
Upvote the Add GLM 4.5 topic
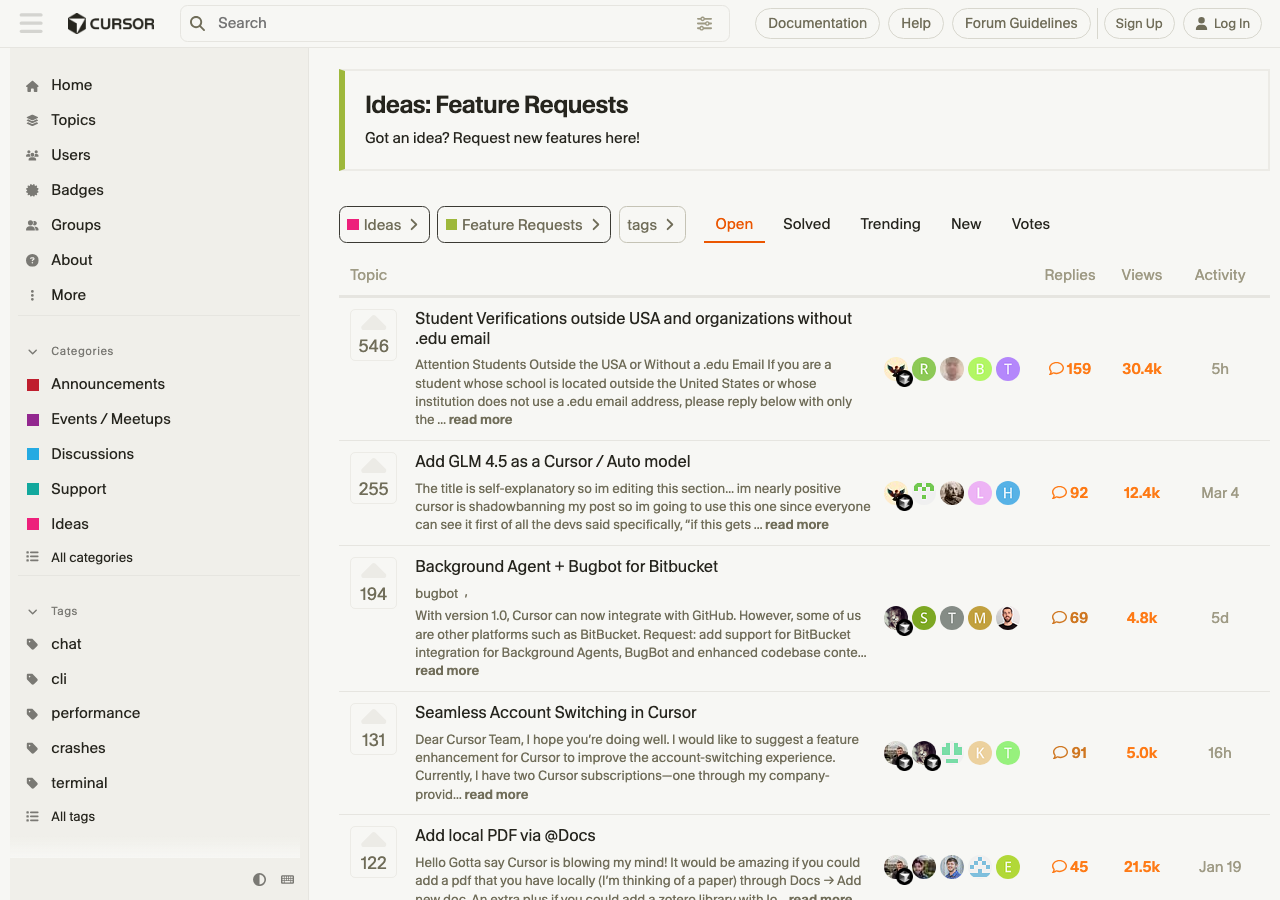373,466
